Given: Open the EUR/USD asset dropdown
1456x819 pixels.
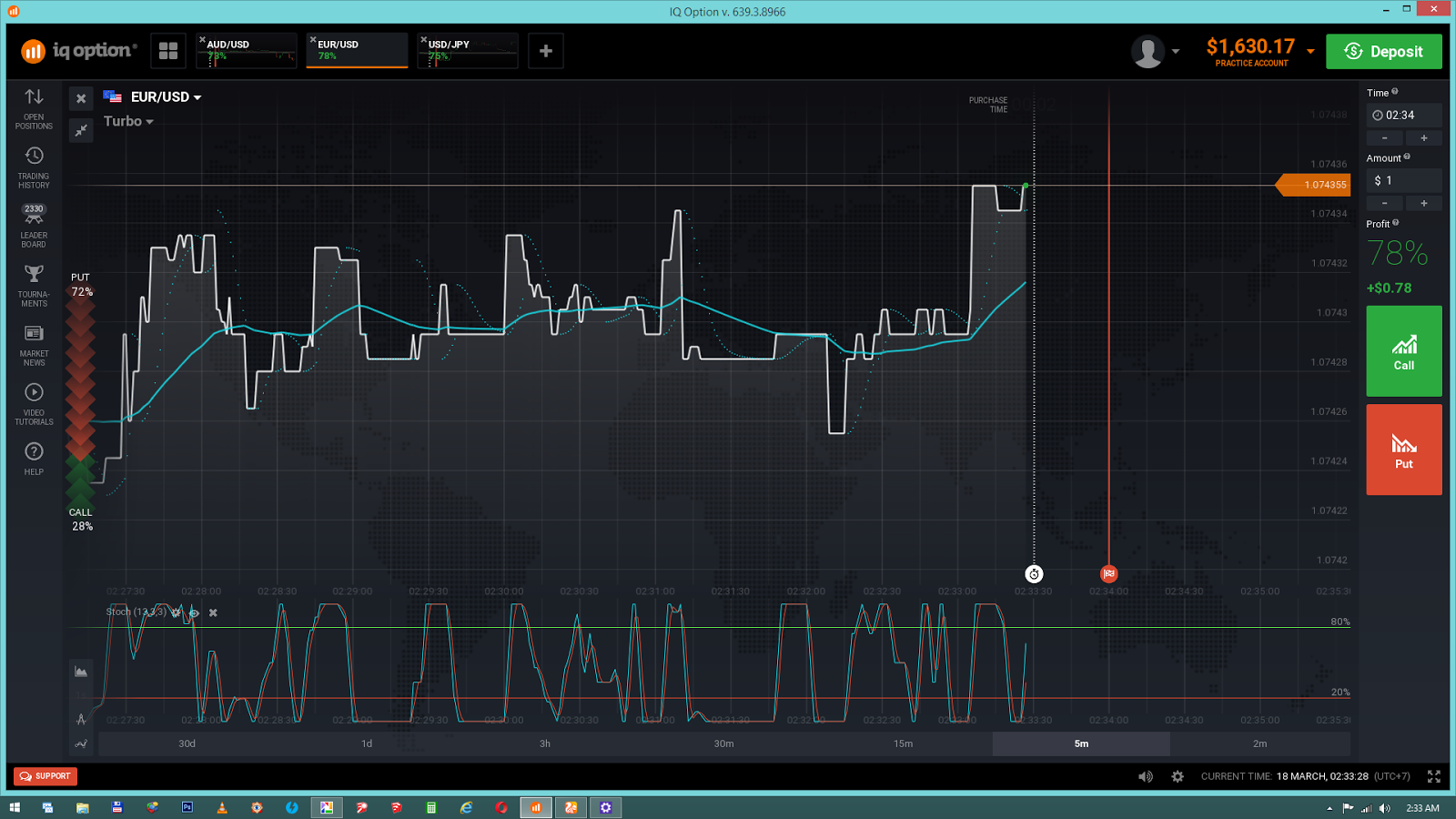Looking at the screenshot, I should click(164, 96).
